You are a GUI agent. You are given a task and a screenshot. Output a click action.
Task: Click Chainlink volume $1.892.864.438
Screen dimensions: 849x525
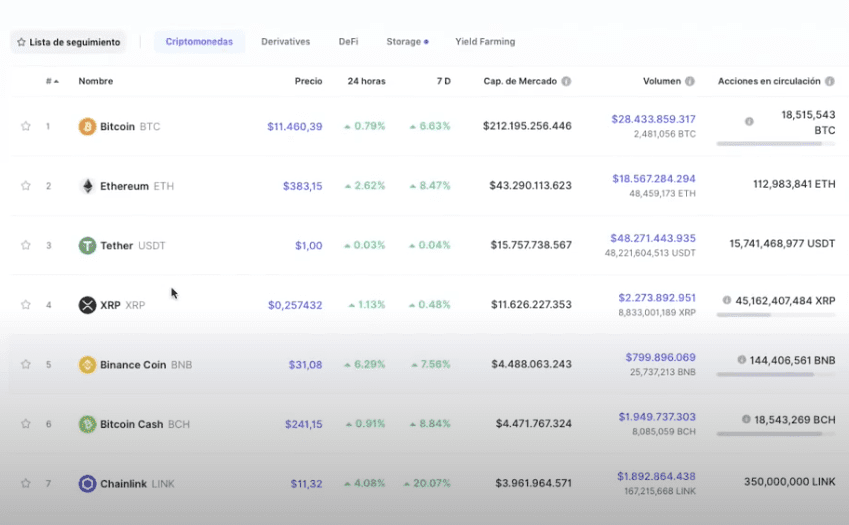pyautogui.click(x=656, y=476)
